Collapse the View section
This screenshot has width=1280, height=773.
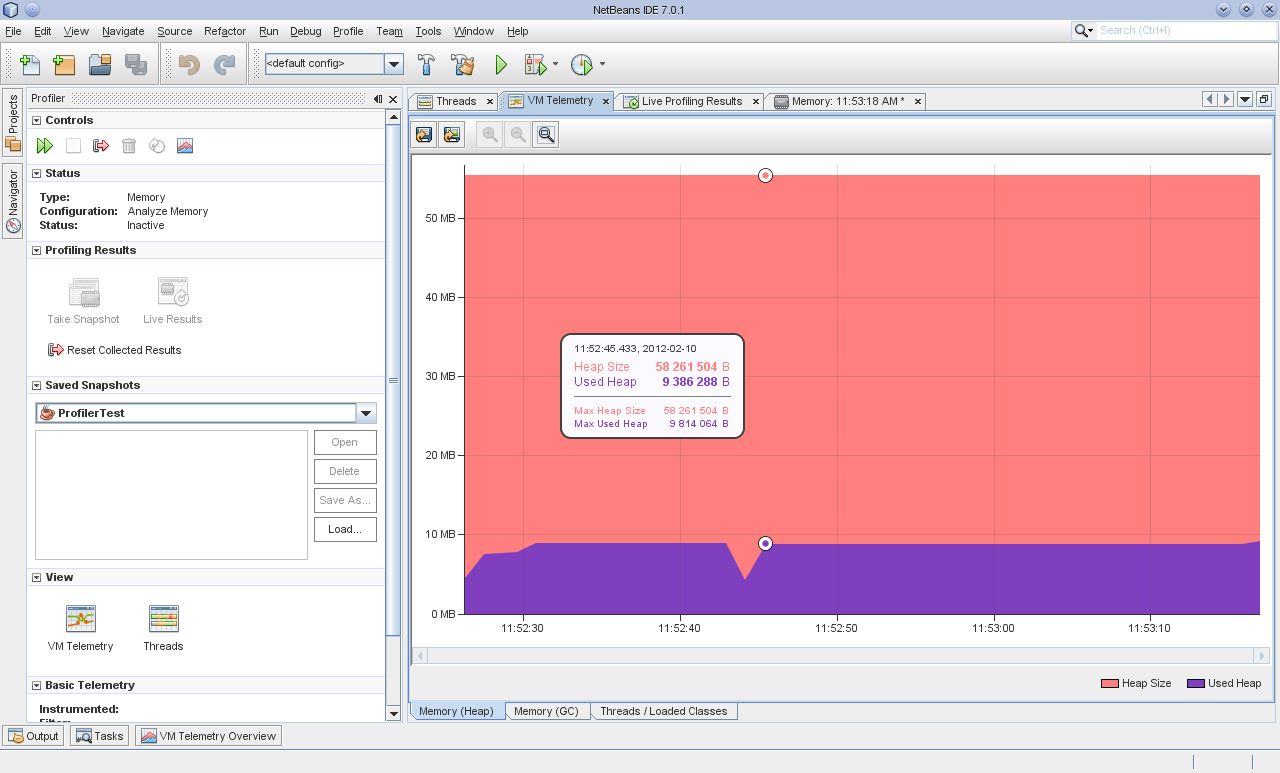37,577
